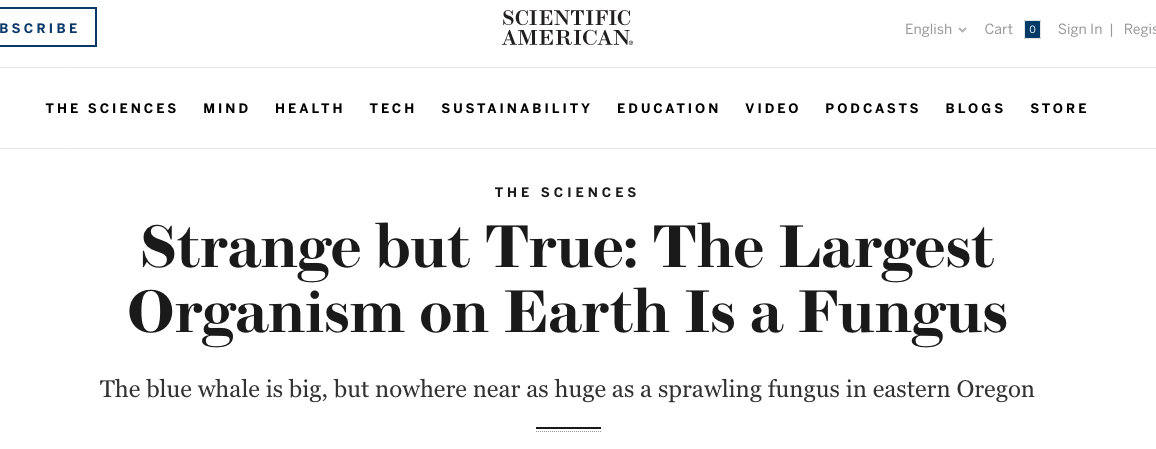The image size is (1156, 449).
Task: Open The Sciences menu
Action: [x=112, y=109]
